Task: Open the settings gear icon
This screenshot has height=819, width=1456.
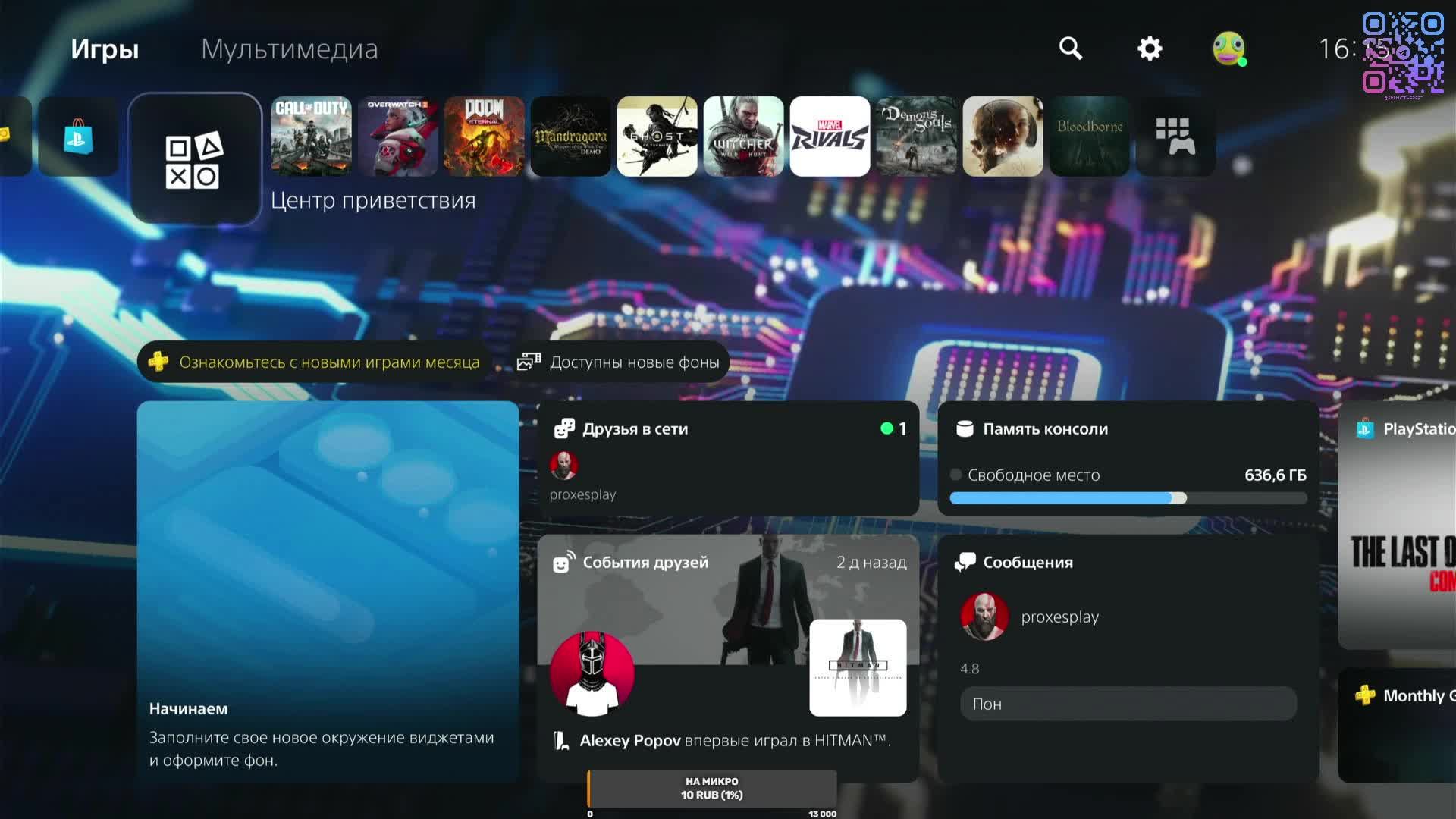Action: [1150, 49]
